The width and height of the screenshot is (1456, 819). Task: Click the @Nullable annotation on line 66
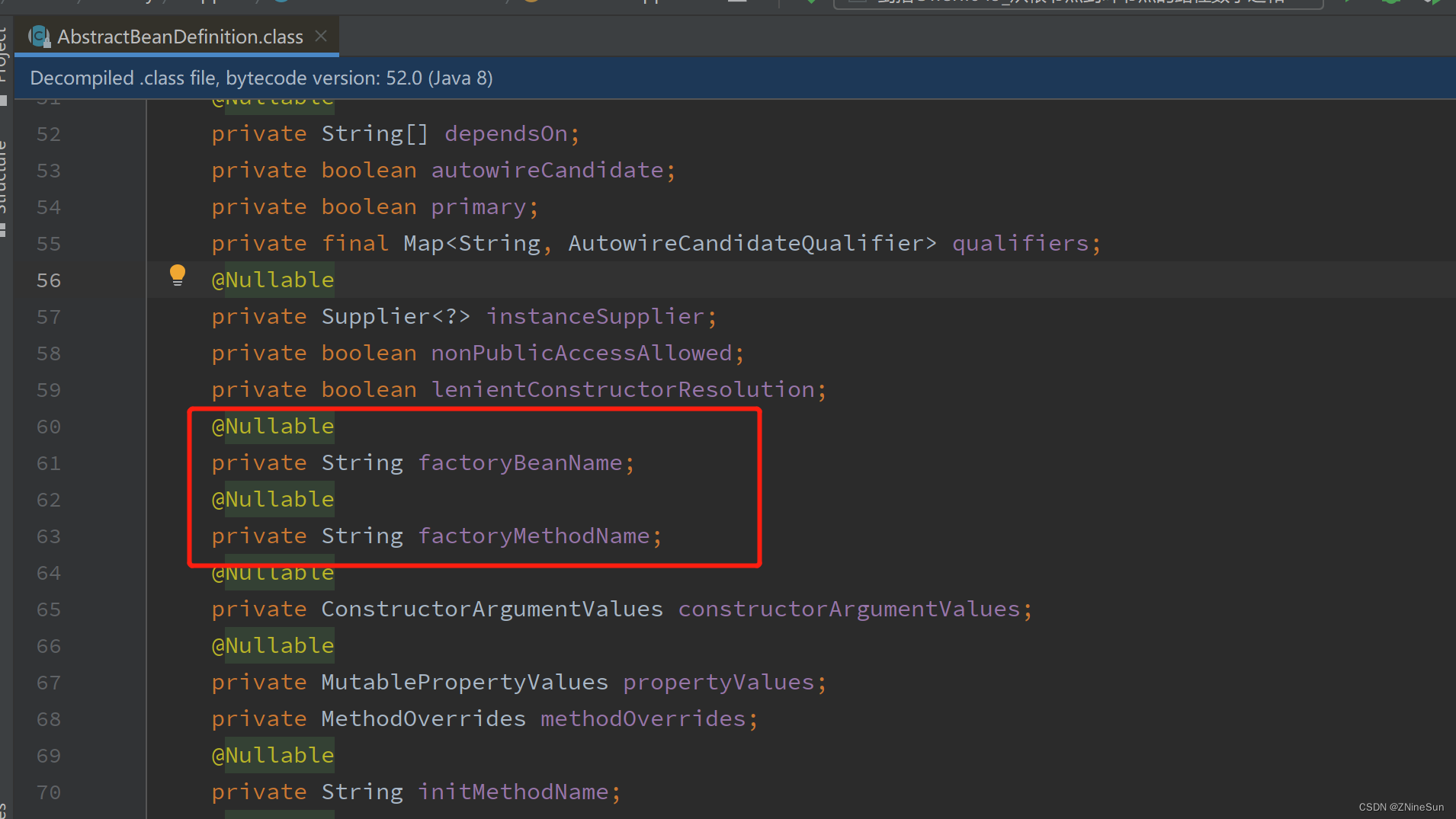click(273, 646)
